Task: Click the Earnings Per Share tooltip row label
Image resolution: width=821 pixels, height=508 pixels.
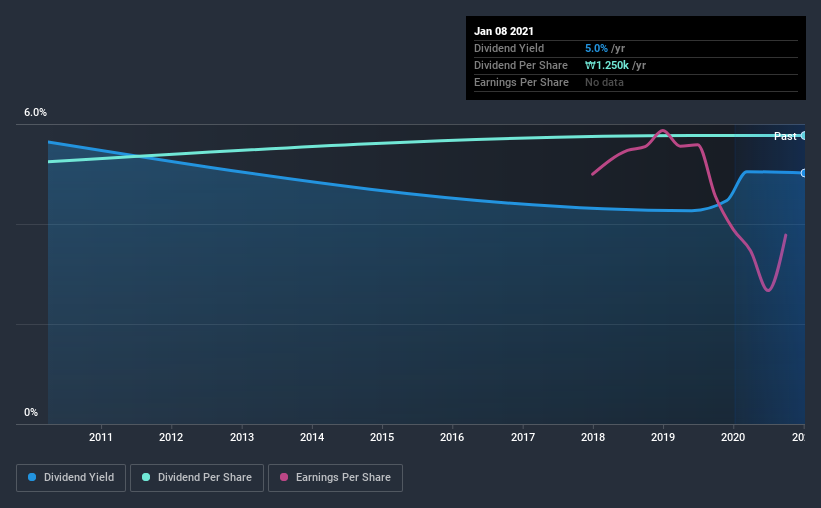Action: click(x=522, y=82)
